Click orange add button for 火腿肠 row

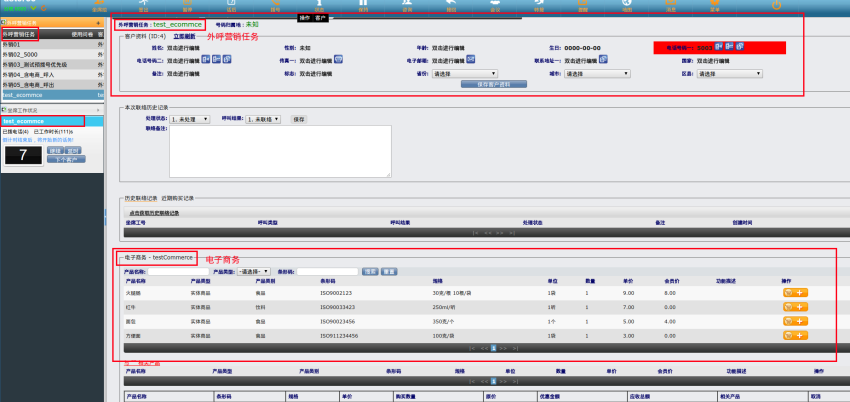coord(801,292)
